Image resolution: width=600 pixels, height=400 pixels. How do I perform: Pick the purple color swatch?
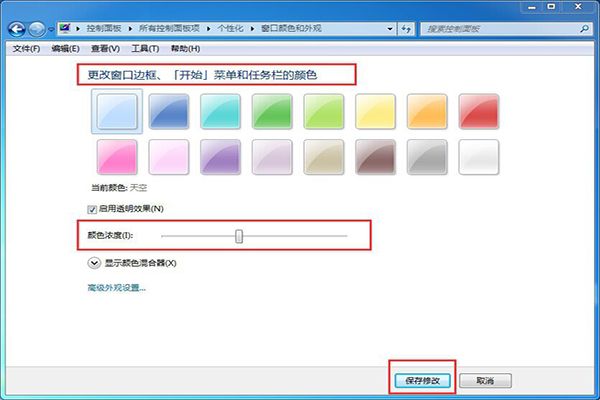(x=220, y=157)
